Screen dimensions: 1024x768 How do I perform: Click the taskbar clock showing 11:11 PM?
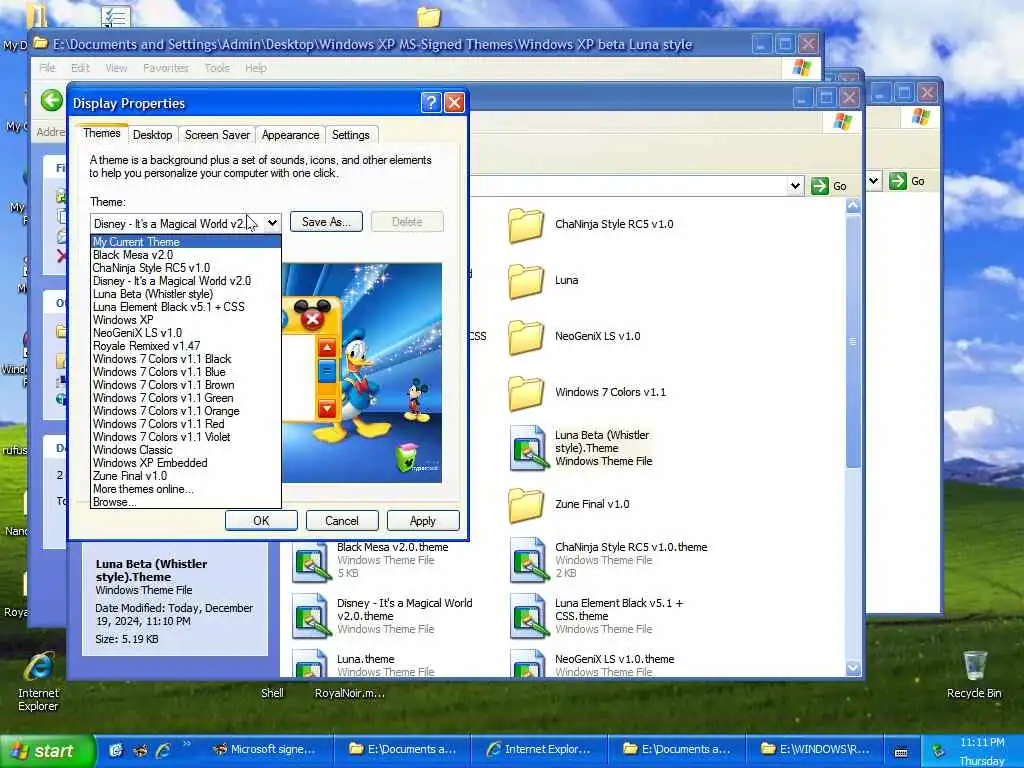(x=982, y=743)
